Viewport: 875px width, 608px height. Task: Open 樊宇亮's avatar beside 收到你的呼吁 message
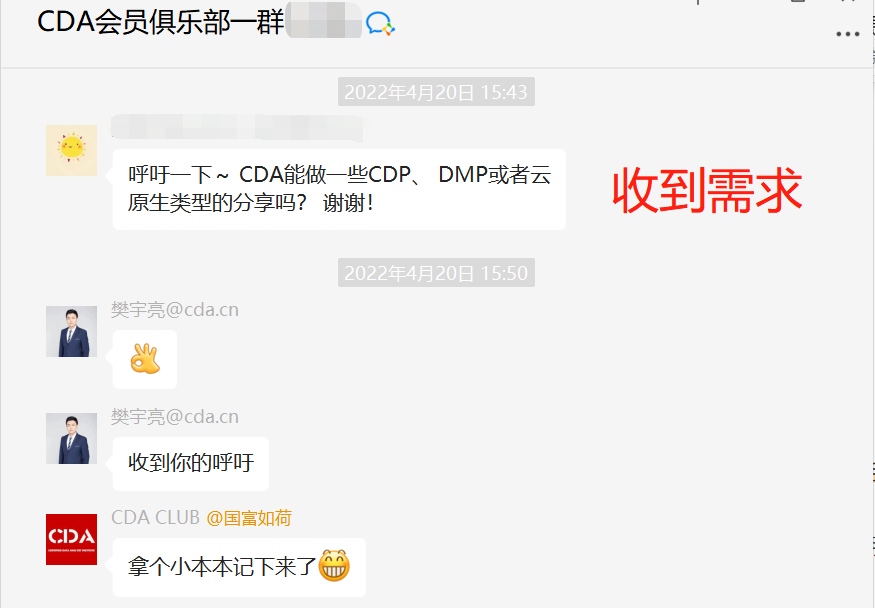[71, 438]
